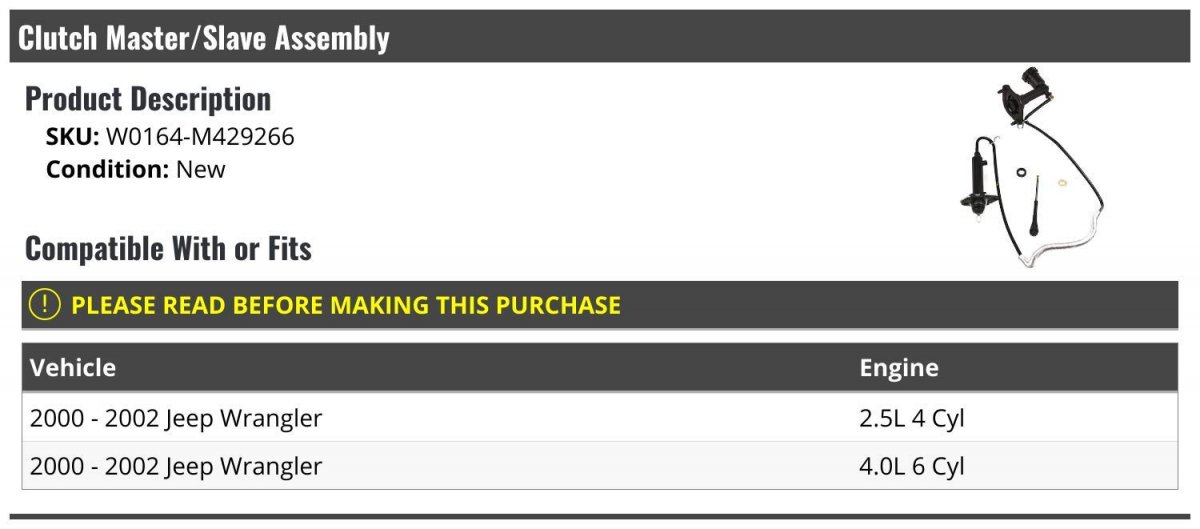The image size is (1200, 529).
Task: Click the Engine column header
Action: coord(899,367)
